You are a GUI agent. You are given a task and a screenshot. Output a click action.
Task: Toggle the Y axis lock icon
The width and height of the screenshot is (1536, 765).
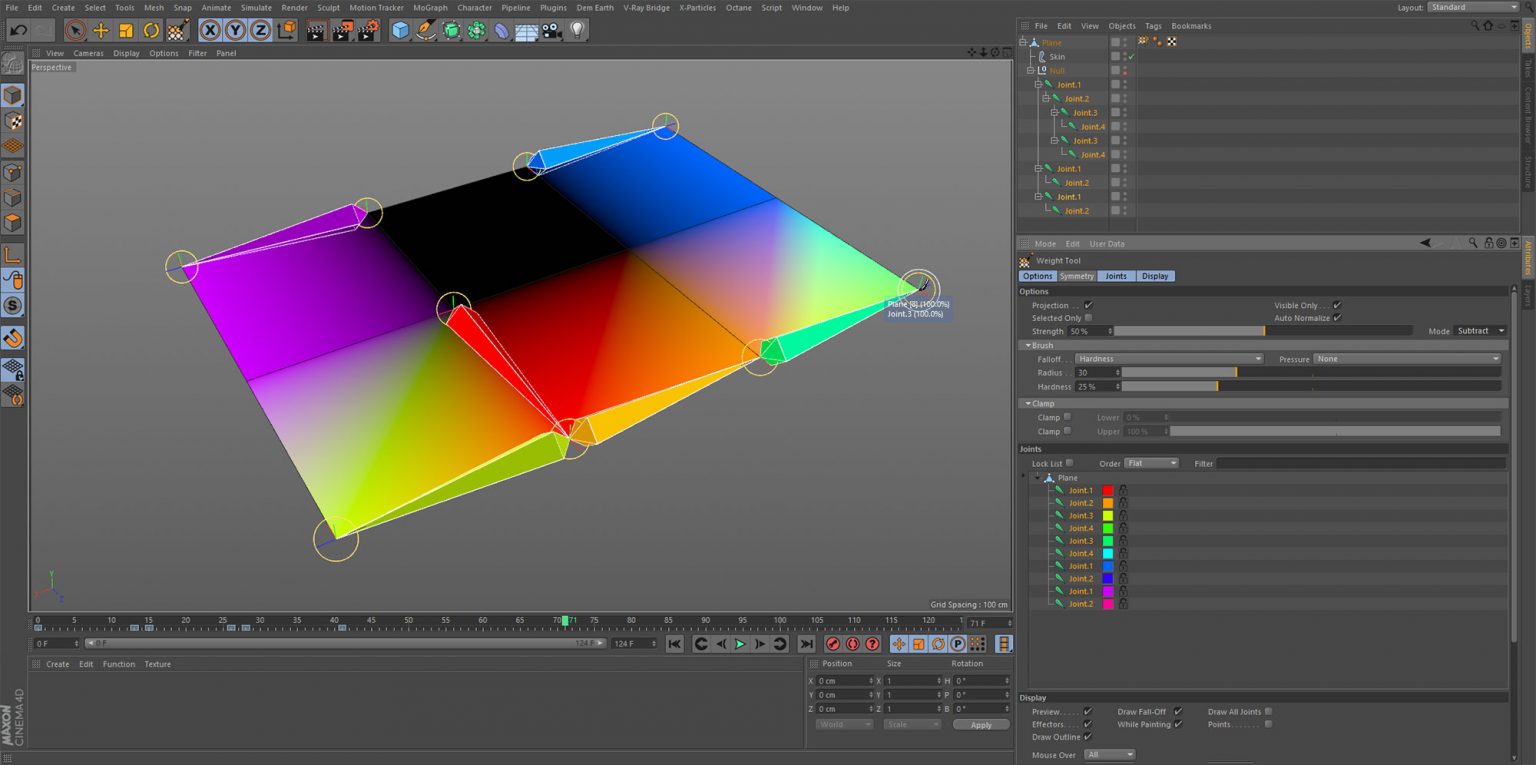click(234, 31)
